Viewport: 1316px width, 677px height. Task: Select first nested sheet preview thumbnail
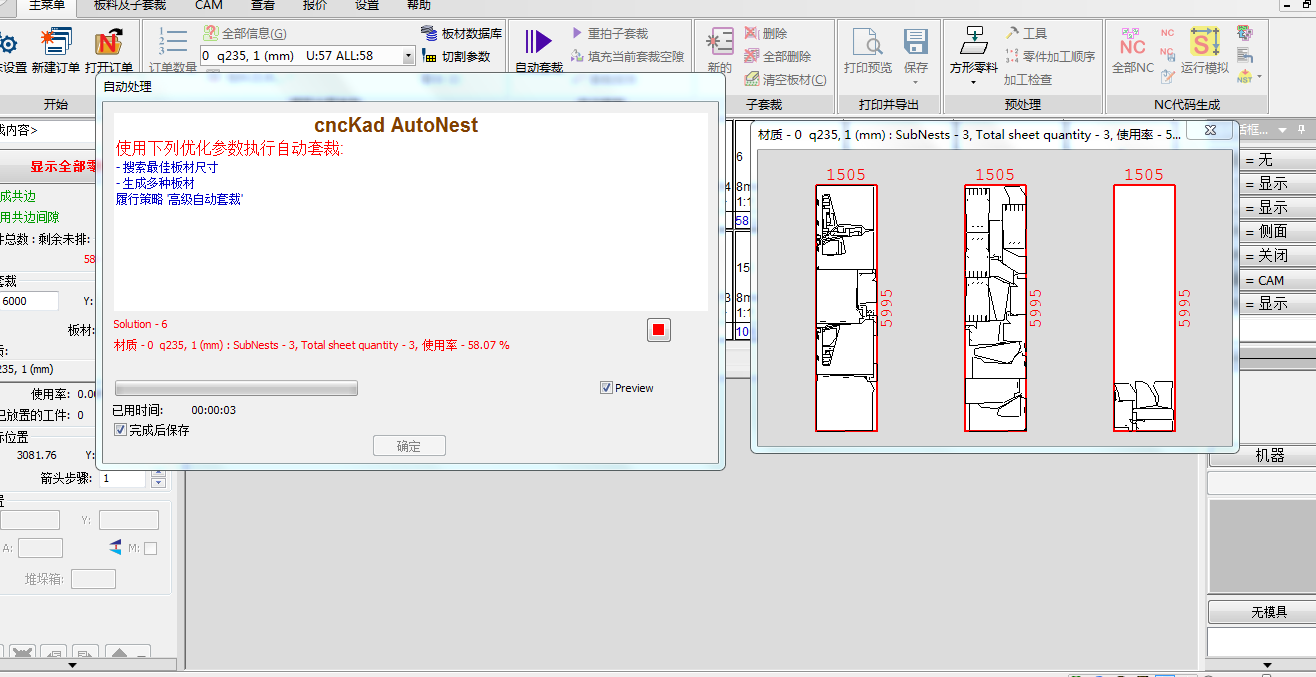coord(846,308)
